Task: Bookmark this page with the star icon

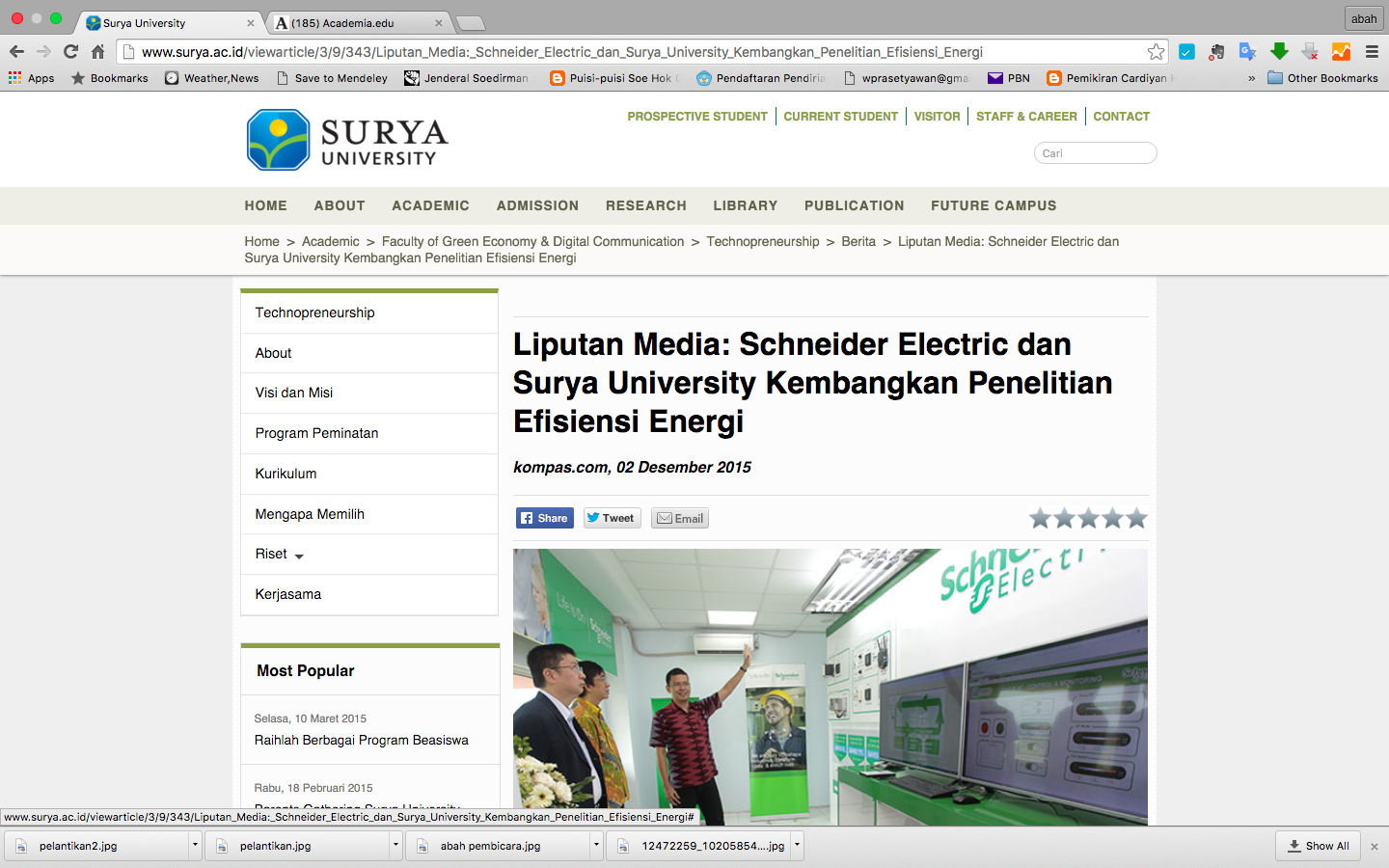Action: click(x=1156, y=52)
